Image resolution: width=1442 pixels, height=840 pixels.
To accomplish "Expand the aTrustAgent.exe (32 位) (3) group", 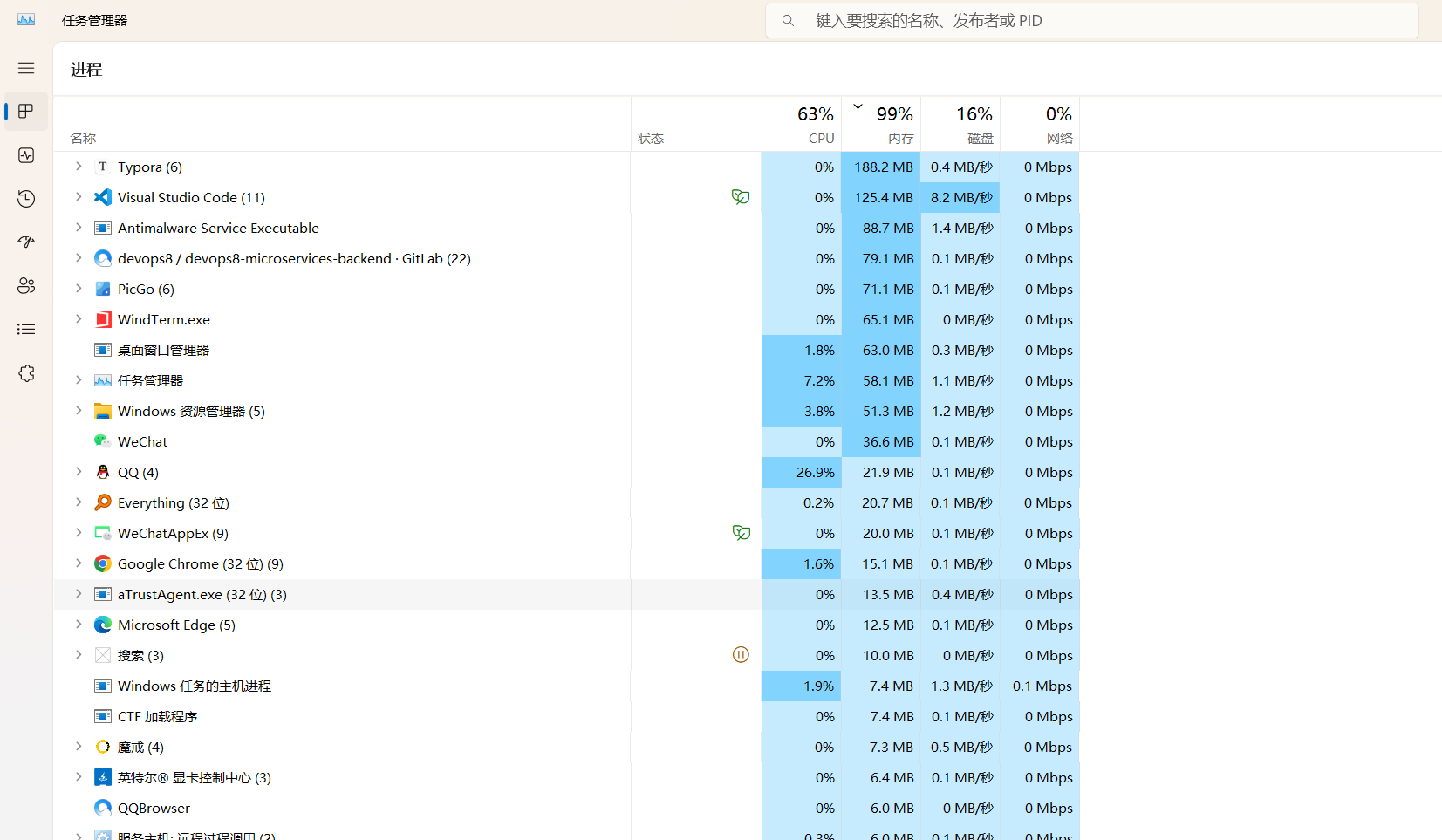I will pyautogui.click(x=79, y=594).
